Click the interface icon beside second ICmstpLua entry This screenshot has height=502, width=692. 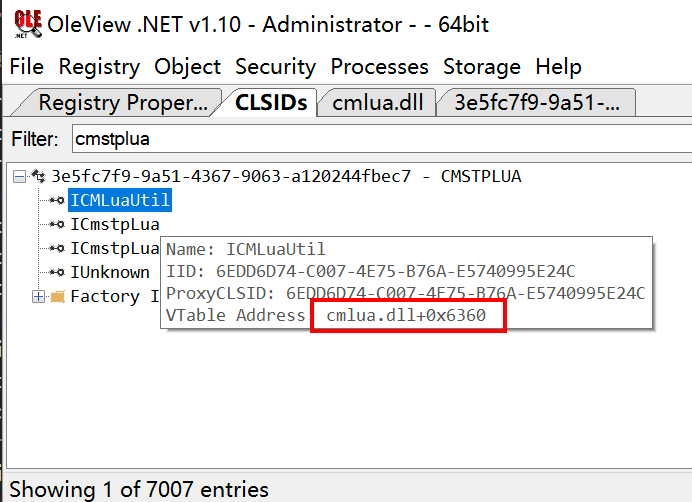(57, 248)
